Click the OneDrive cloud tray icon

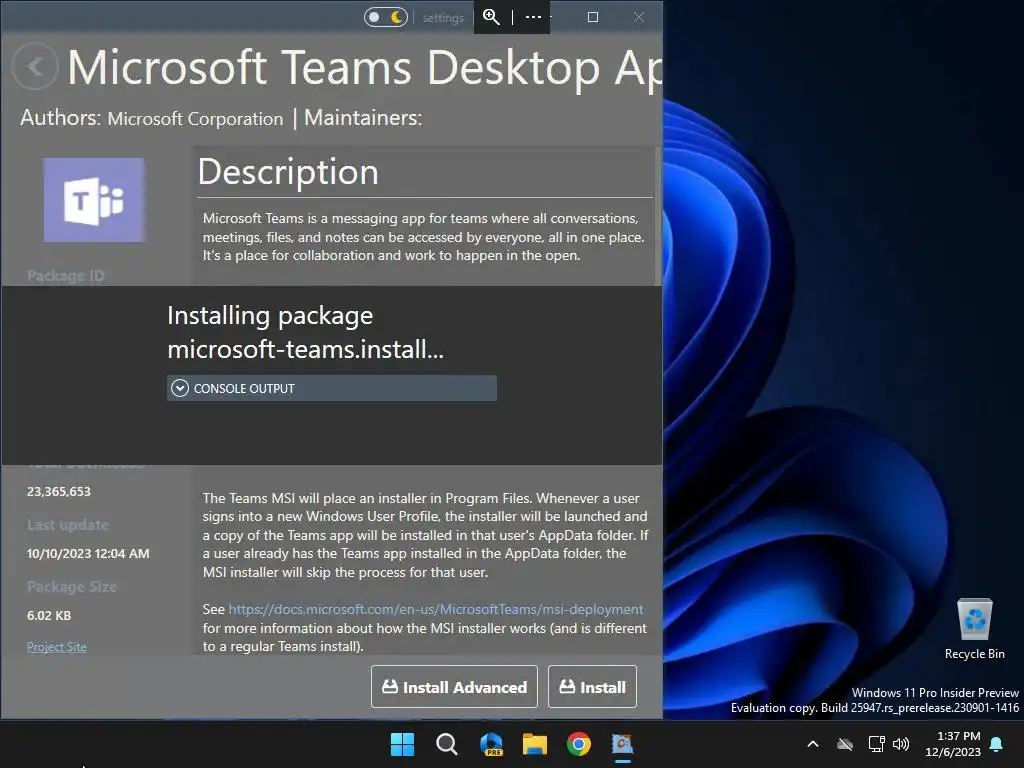(845, 744)
